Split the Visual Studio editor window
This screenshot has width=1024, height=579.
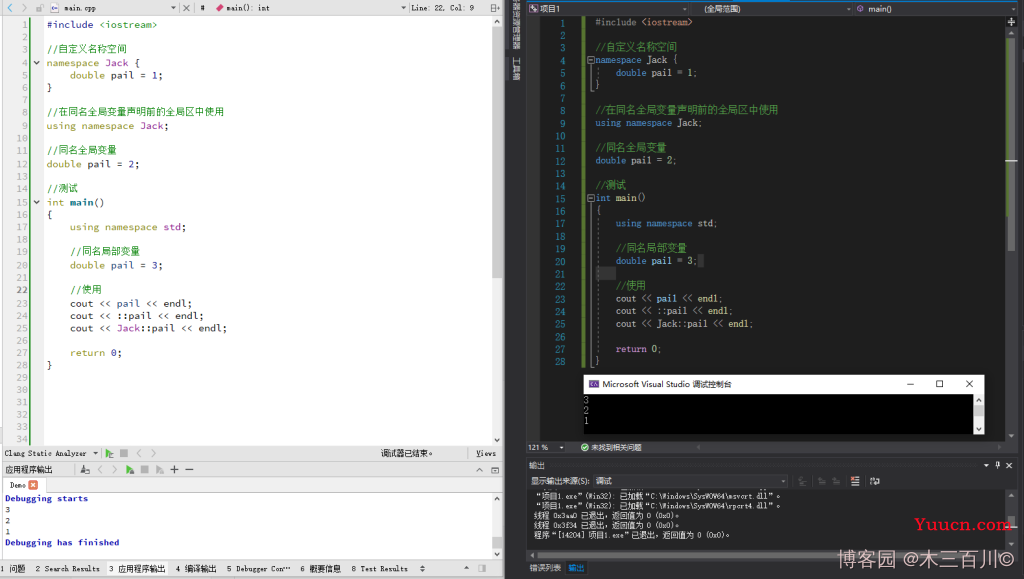point(1012,22)
